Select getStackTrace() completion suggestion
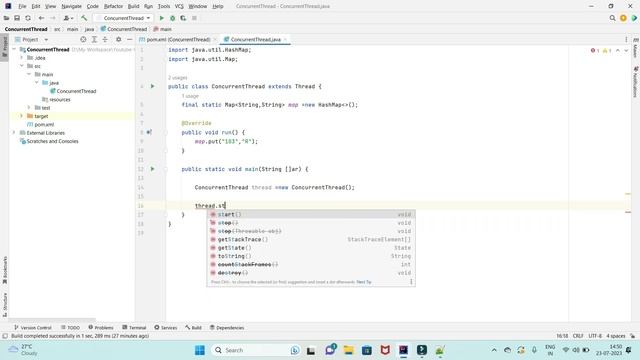Image resolution: width=640 pixels, height=360 pixels. [x=311, y=240]
